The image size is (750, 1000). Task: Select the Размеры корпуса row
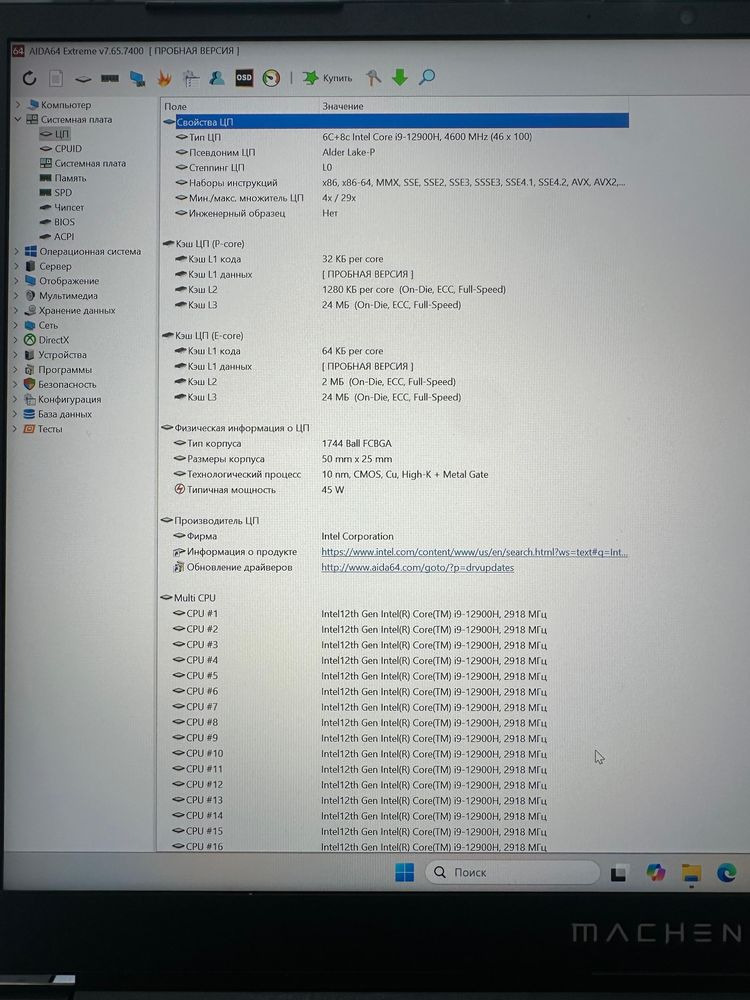[x=394, y=459]
